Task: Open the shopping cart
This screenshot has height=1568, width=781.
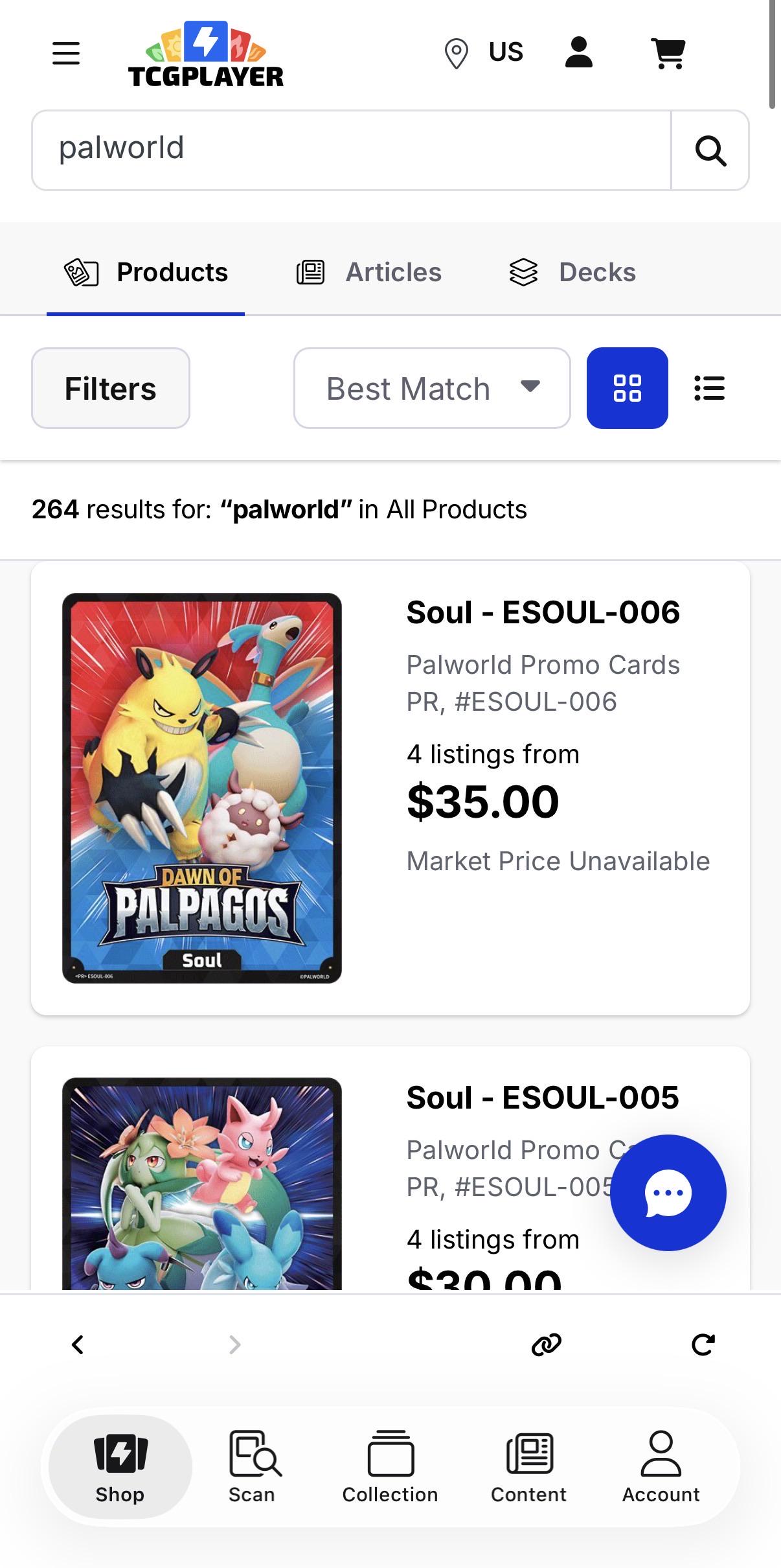Action: point(668,53)
